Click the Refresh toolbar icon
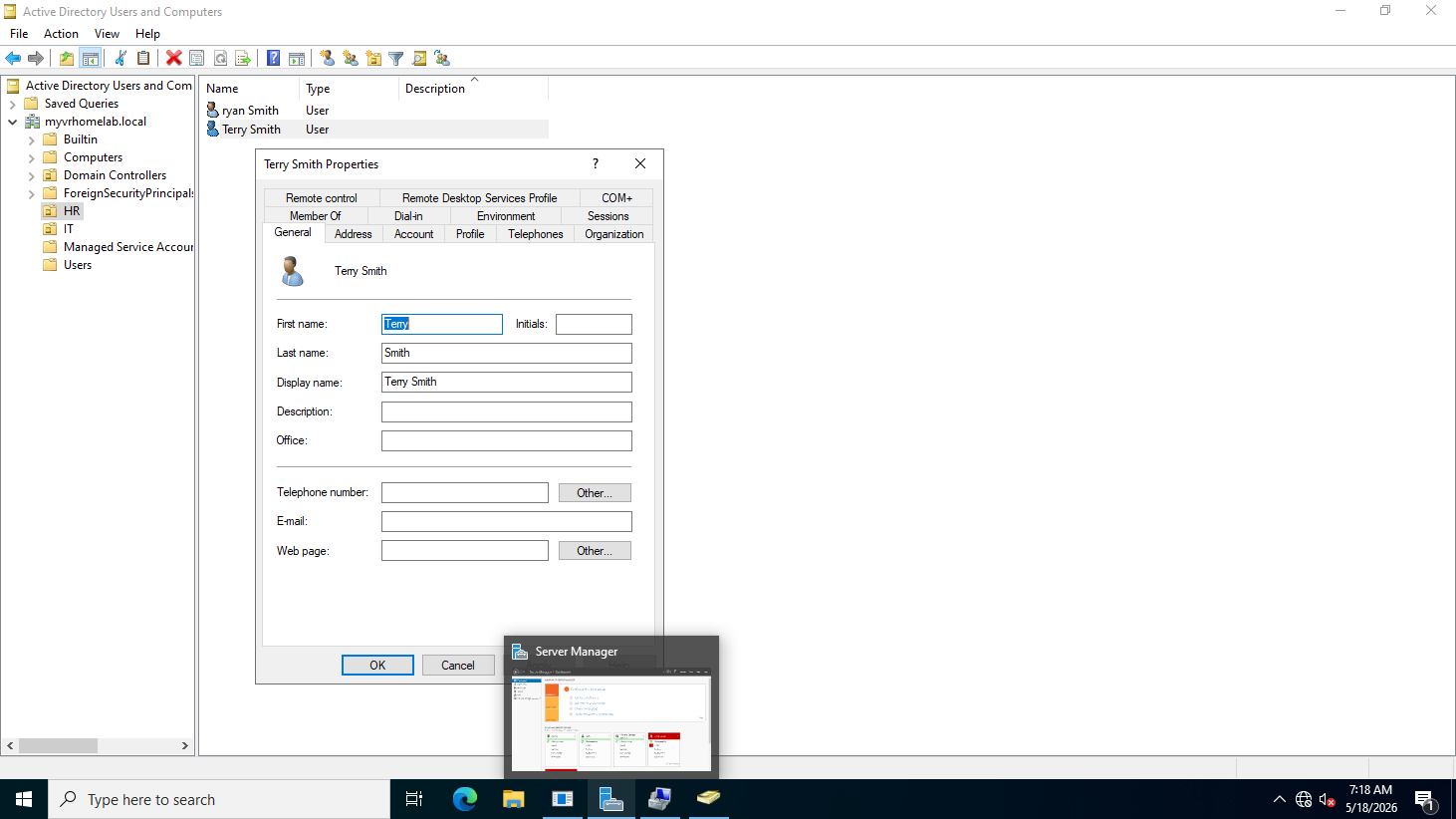Viewport: 1456px width, 819px height. (220, 59)
